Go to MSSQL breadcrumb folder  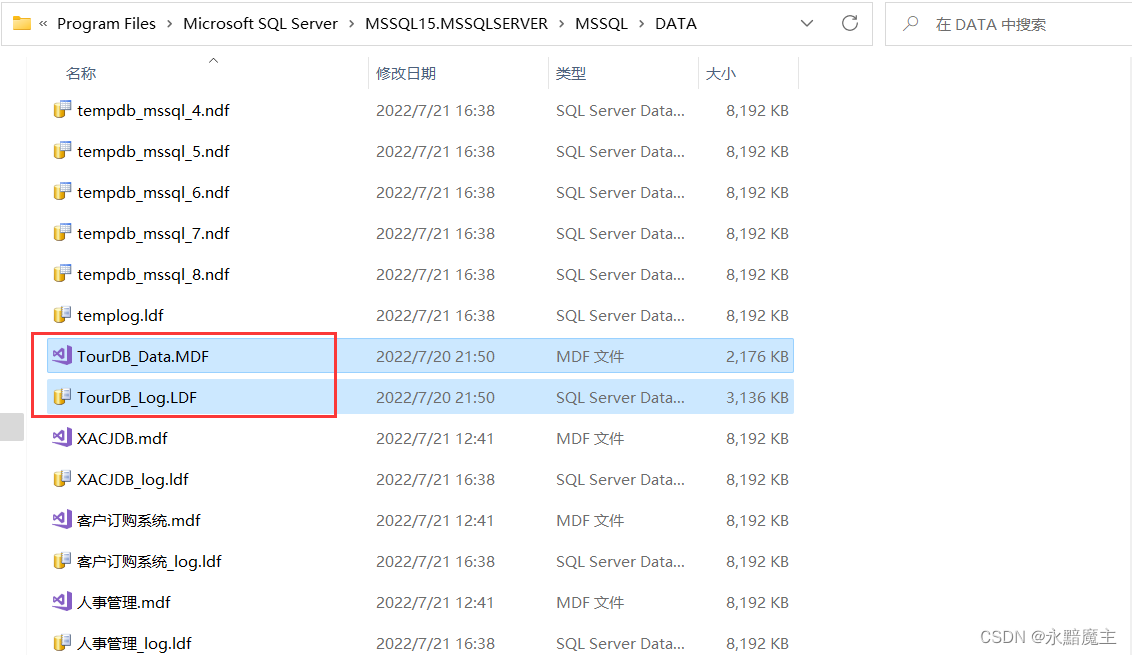point(601,24)
